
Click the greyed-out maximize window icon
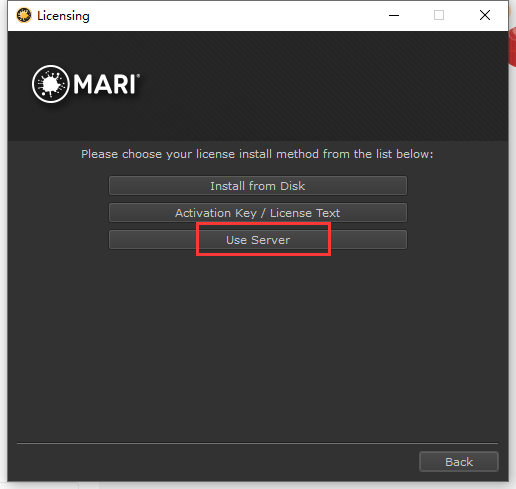tap(439, 15)
